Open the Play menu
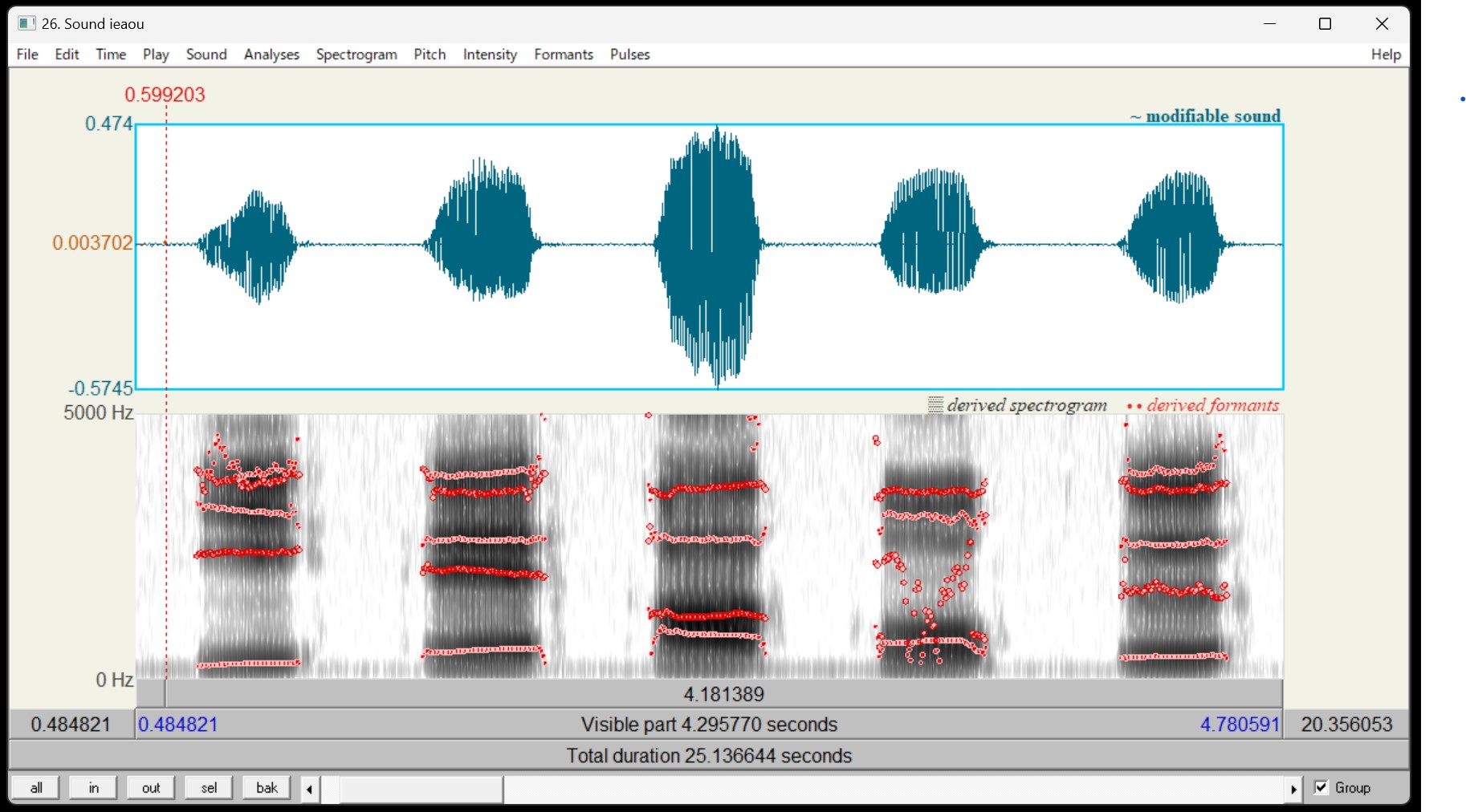Screen dimensions: 1466x812 156,55
